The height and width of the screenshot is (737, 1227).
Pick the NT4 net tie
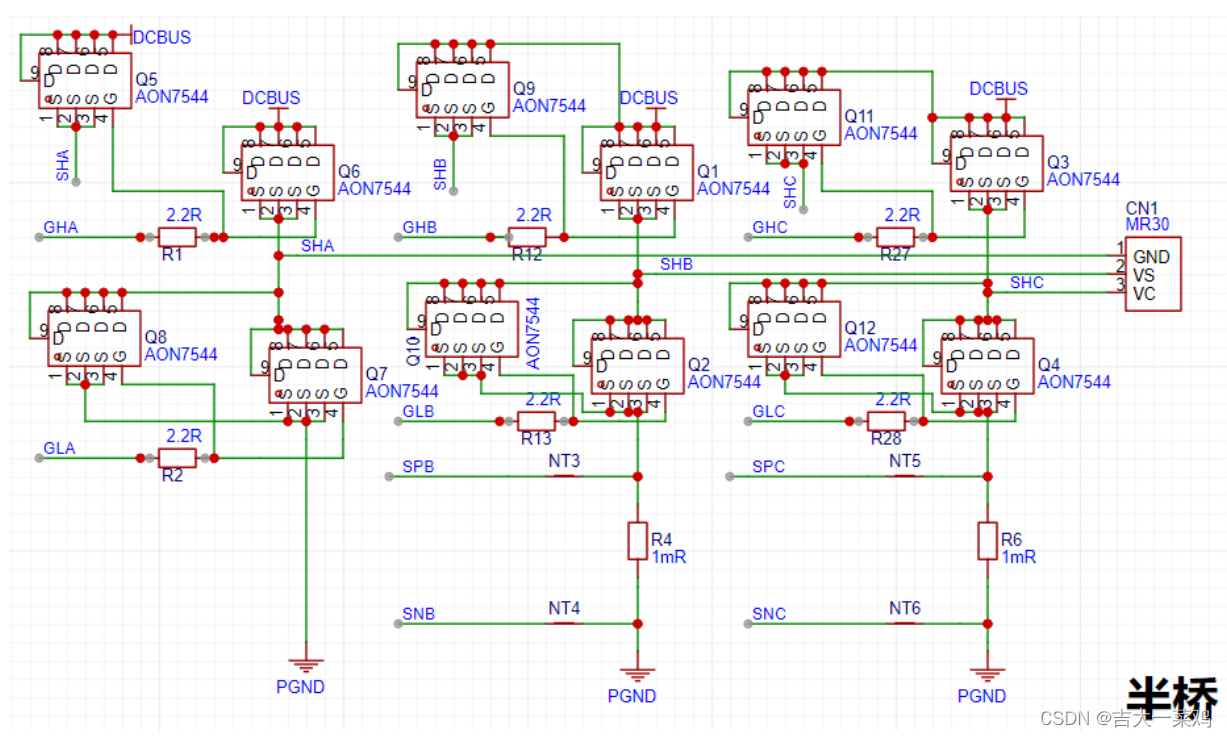click(x=565, y=623)
